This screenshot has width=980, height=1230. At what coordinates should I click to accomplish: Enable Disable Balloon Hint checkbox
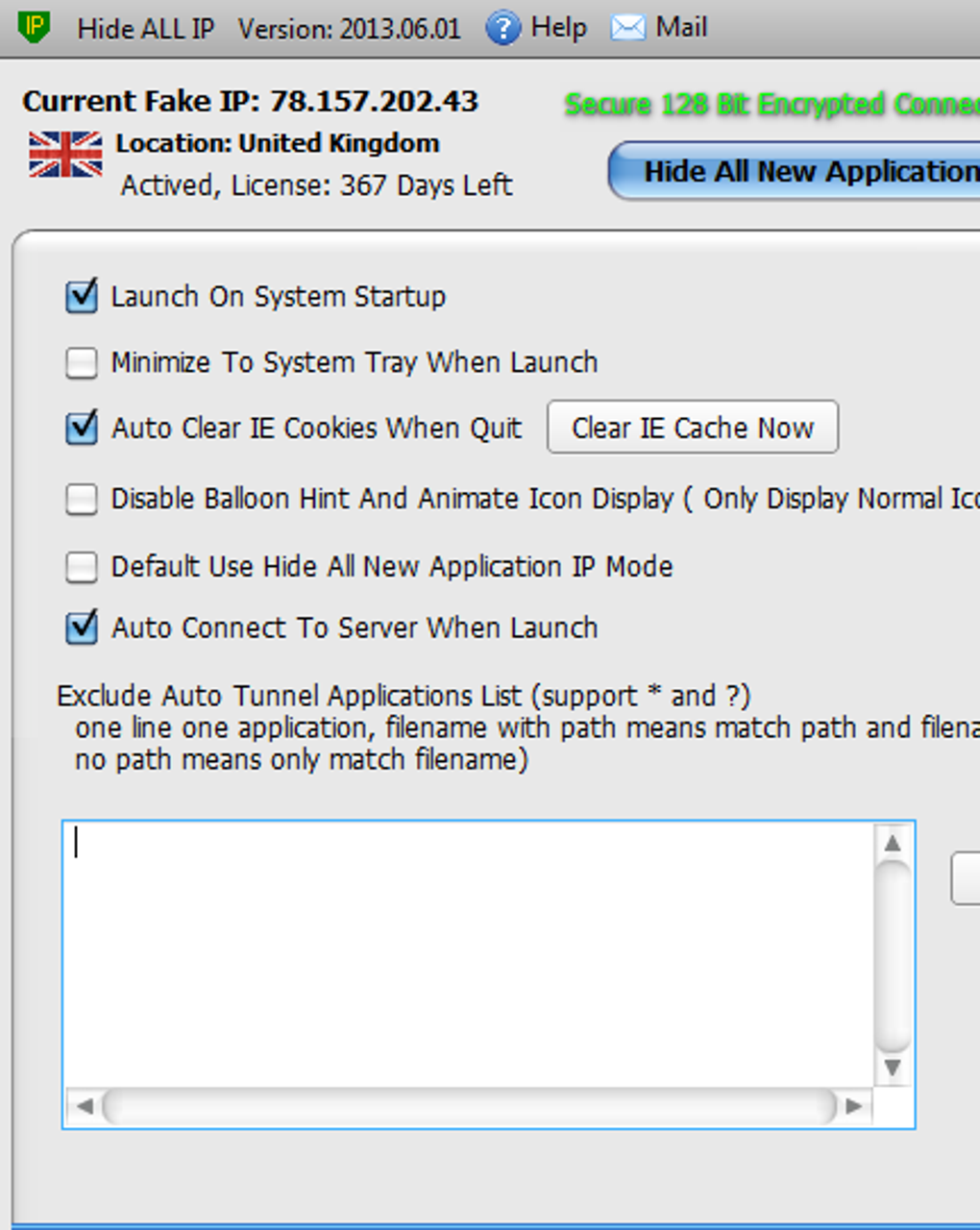(x=82, y=500)
